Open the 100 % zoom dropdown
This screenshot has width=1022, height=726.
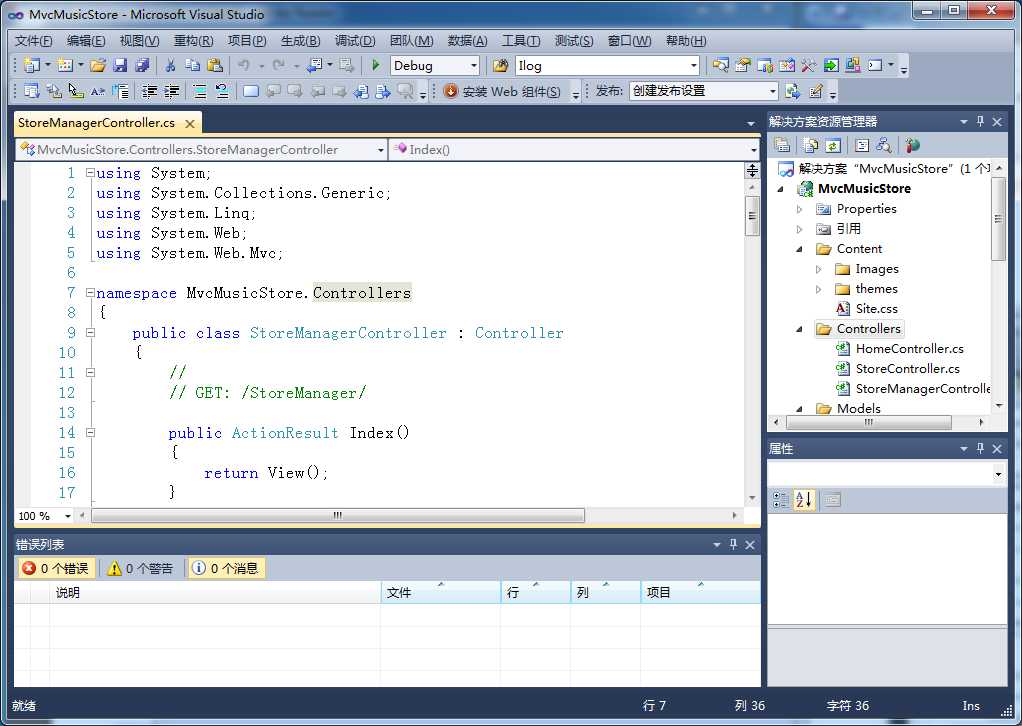point(68,516)
